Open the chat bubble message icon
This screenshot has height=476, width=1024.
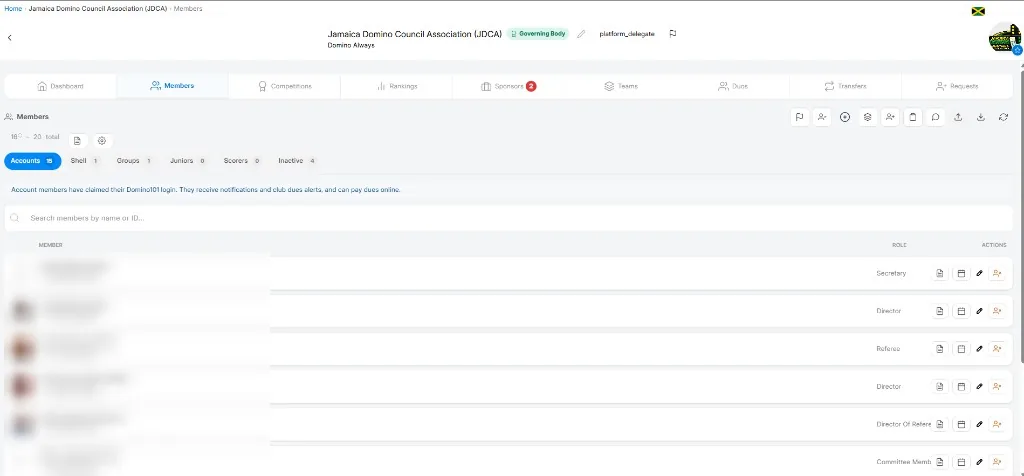pos(935,118)
